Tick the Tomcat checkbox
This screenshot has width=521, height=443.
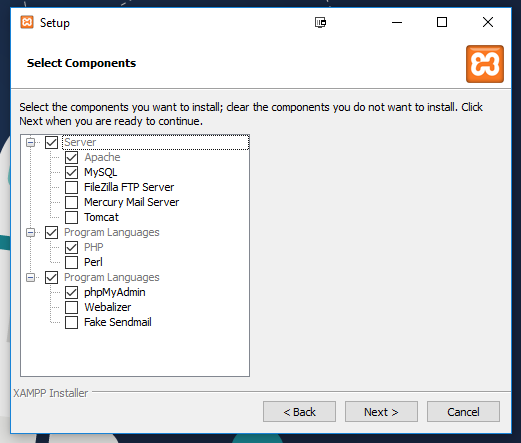[x=71, y=217]
